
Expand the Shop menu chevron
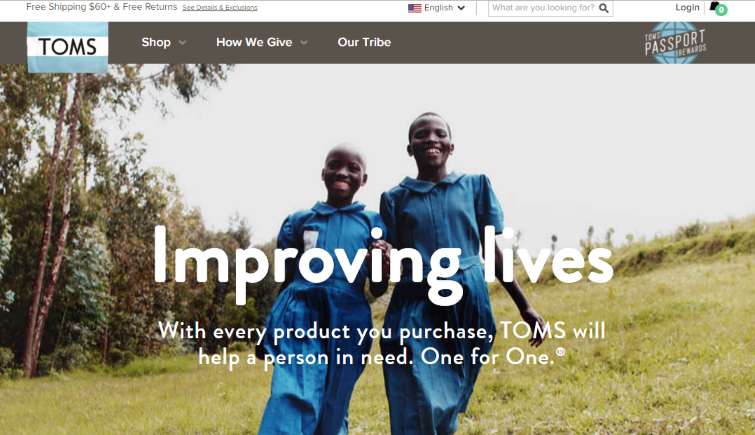182,42
